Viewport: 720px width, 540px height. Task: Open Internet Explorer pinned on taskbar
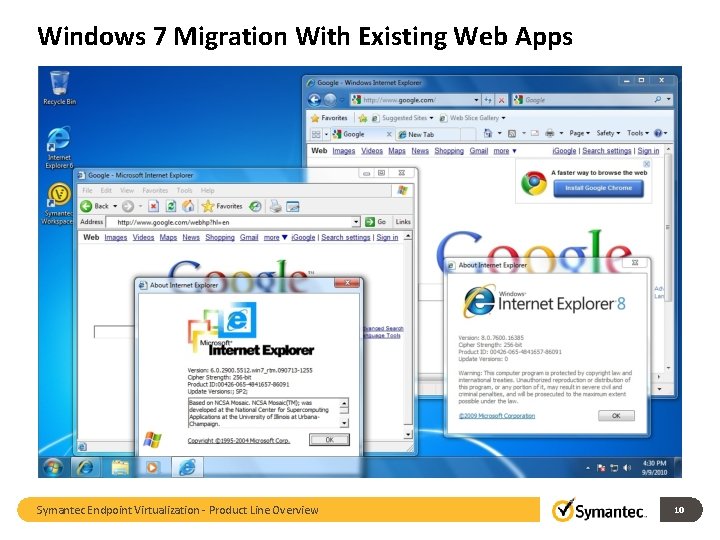(85, 467)
